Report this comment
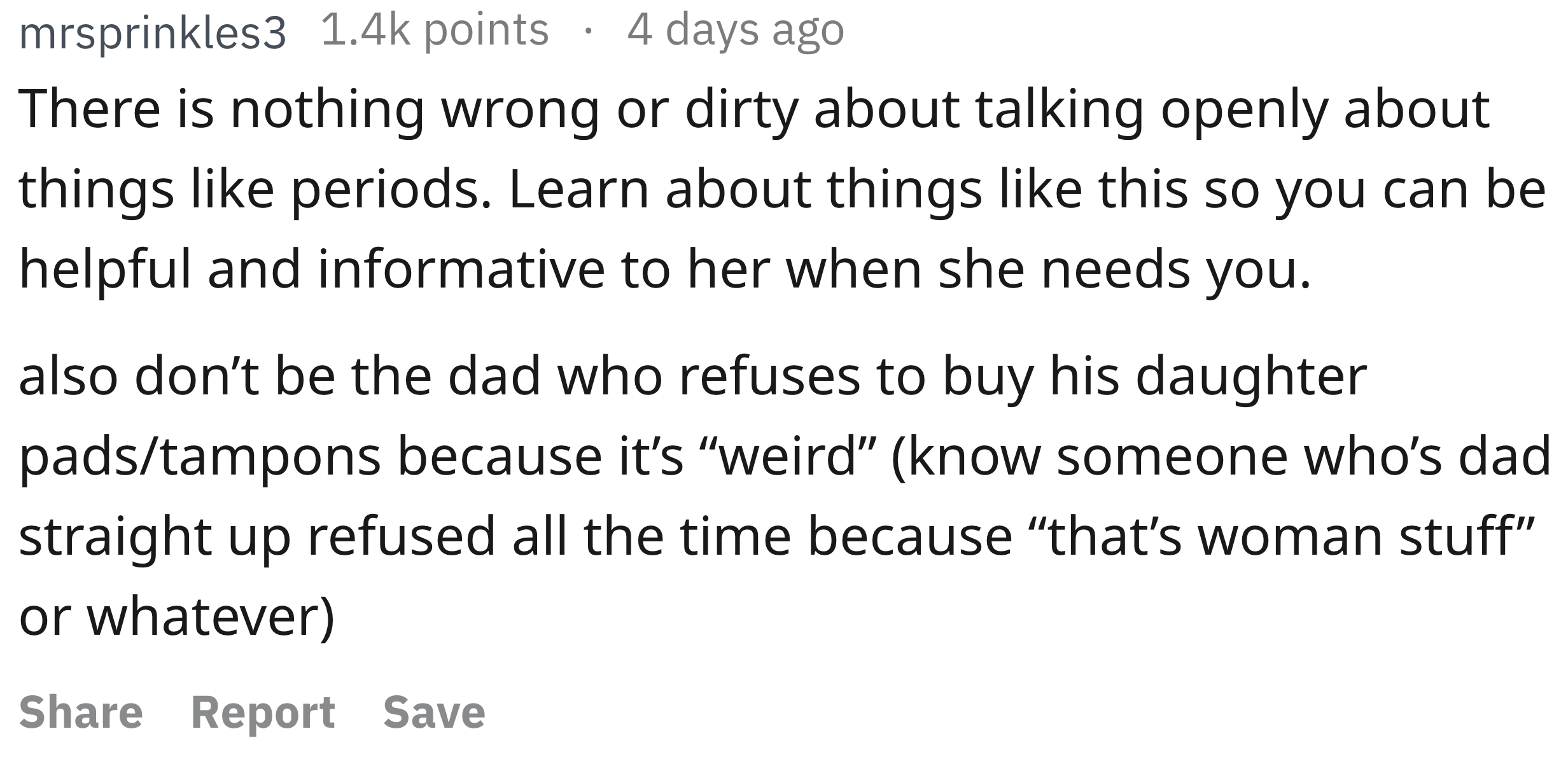 click(x=263, y=712)
